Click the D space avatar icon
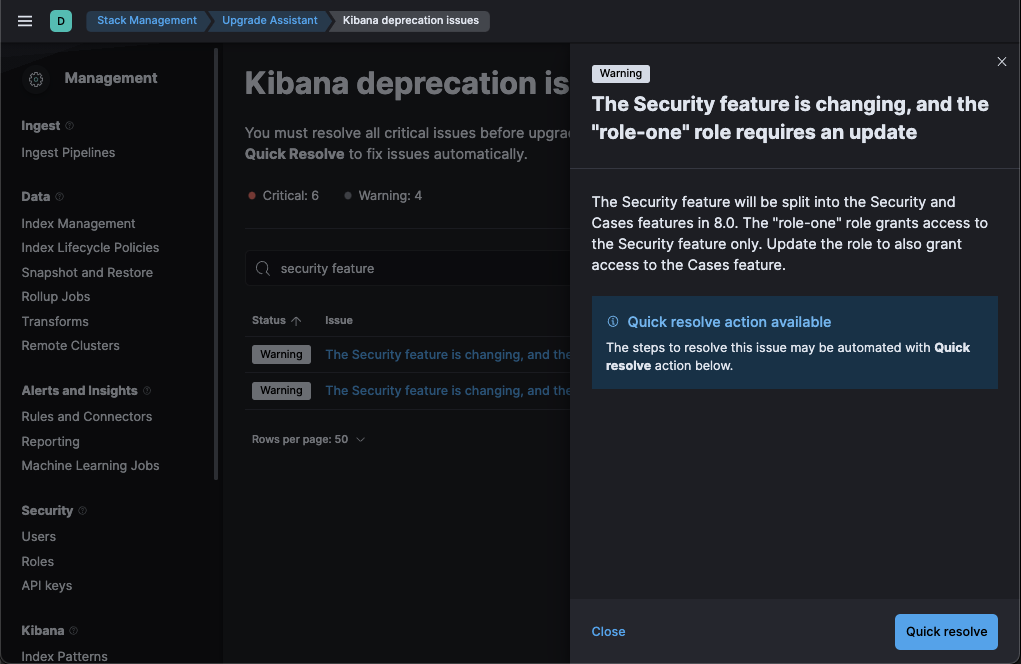 (x=61, y=20)
